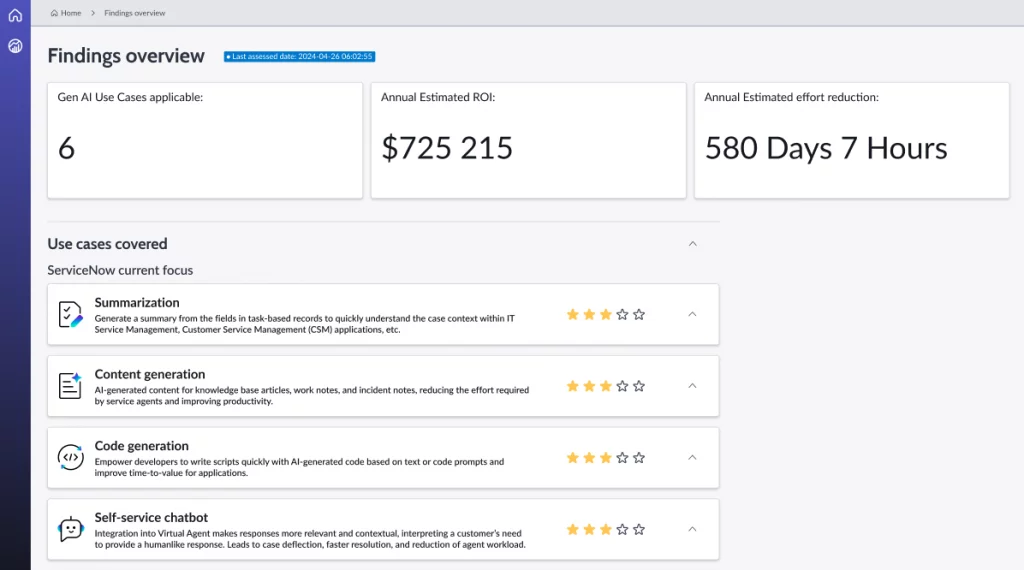The width and height of the screenshot is (1024, 570).
Task: Collapse the Code generation card
Action: point(692,457)
